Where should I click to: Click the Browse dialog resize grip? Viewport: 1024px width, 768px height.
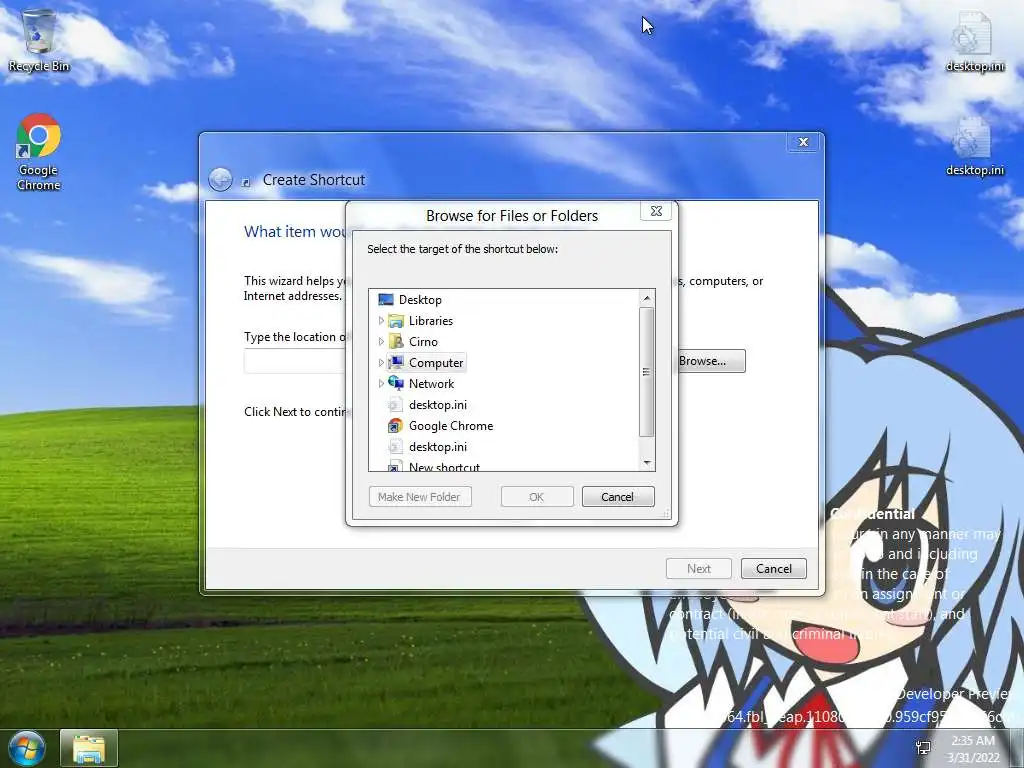click(666, 514)
